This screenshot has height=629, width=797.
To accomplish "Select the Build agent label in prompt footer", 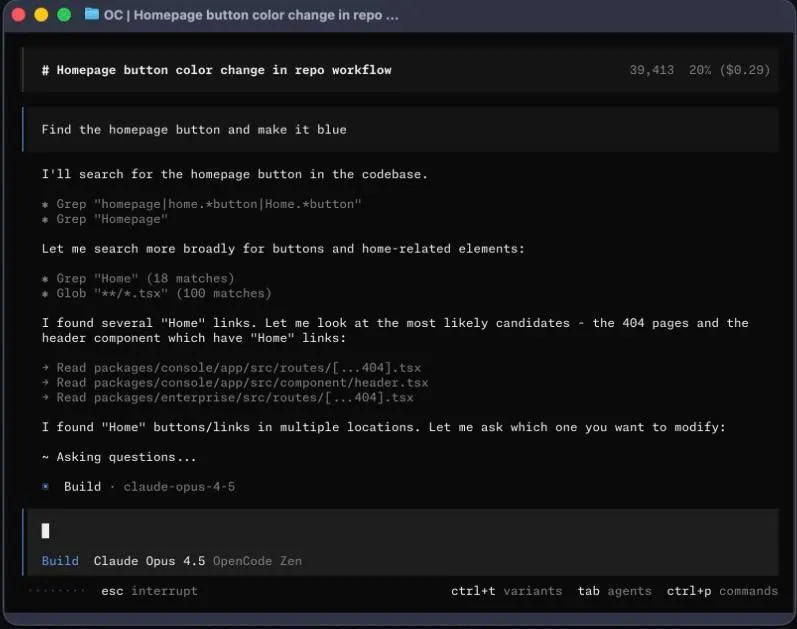I will coord(60,561).
